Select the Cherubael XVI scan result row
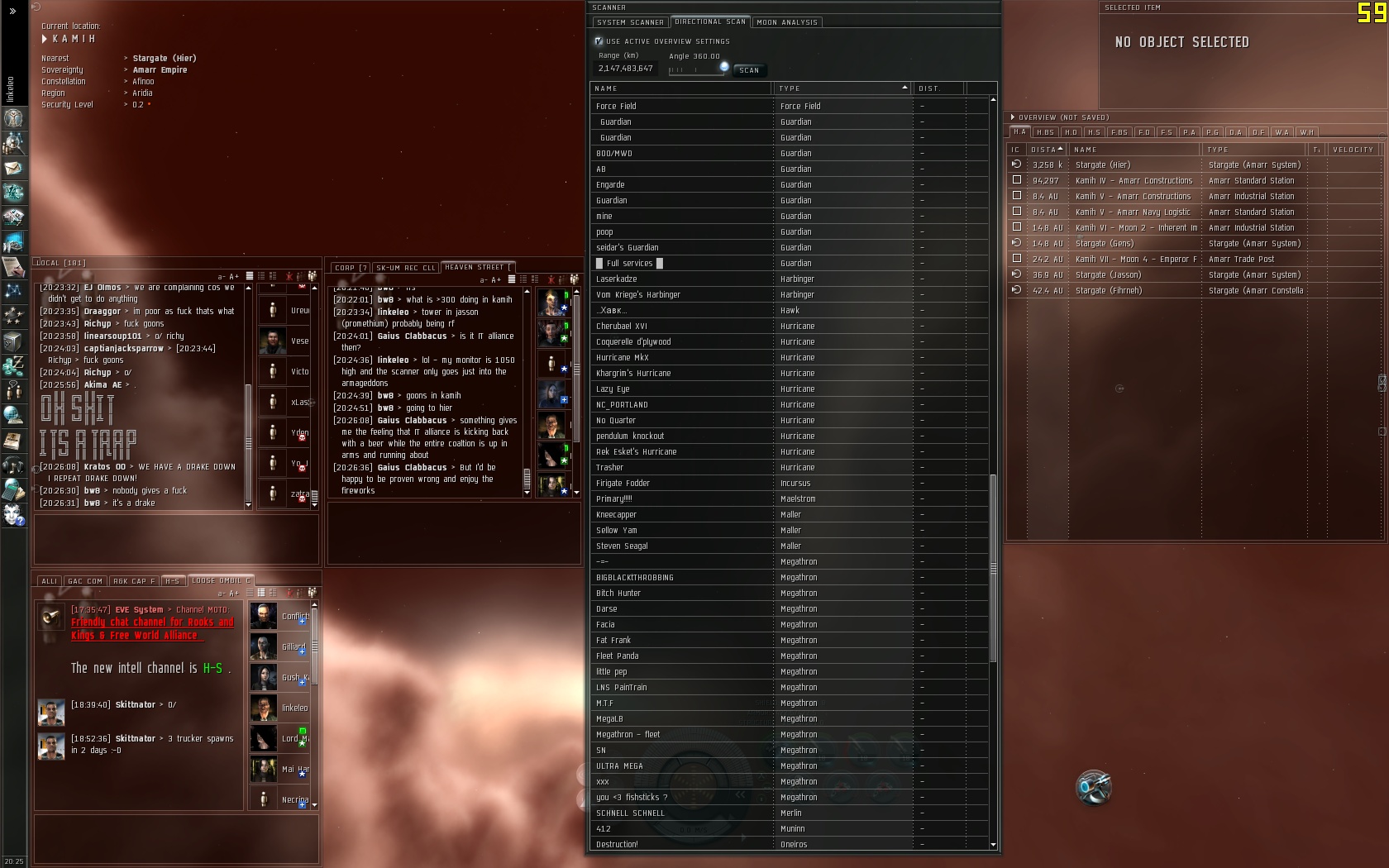Image resolution: width=1389 pixels, height=868 pixels. click(x=790, y=326)
